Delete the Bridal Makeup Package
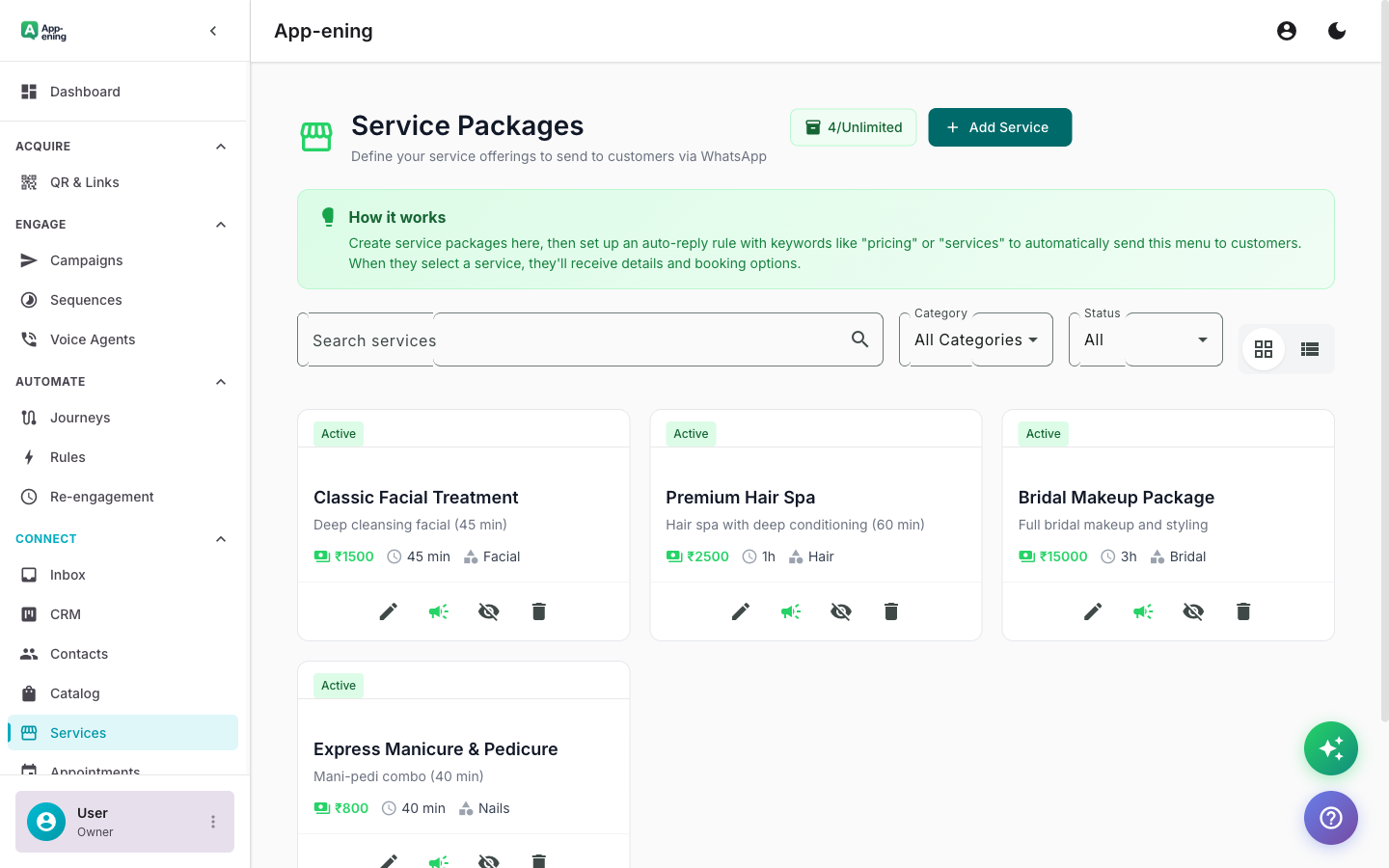This screenshot has width=1389, height=868. pos(1242,611)
